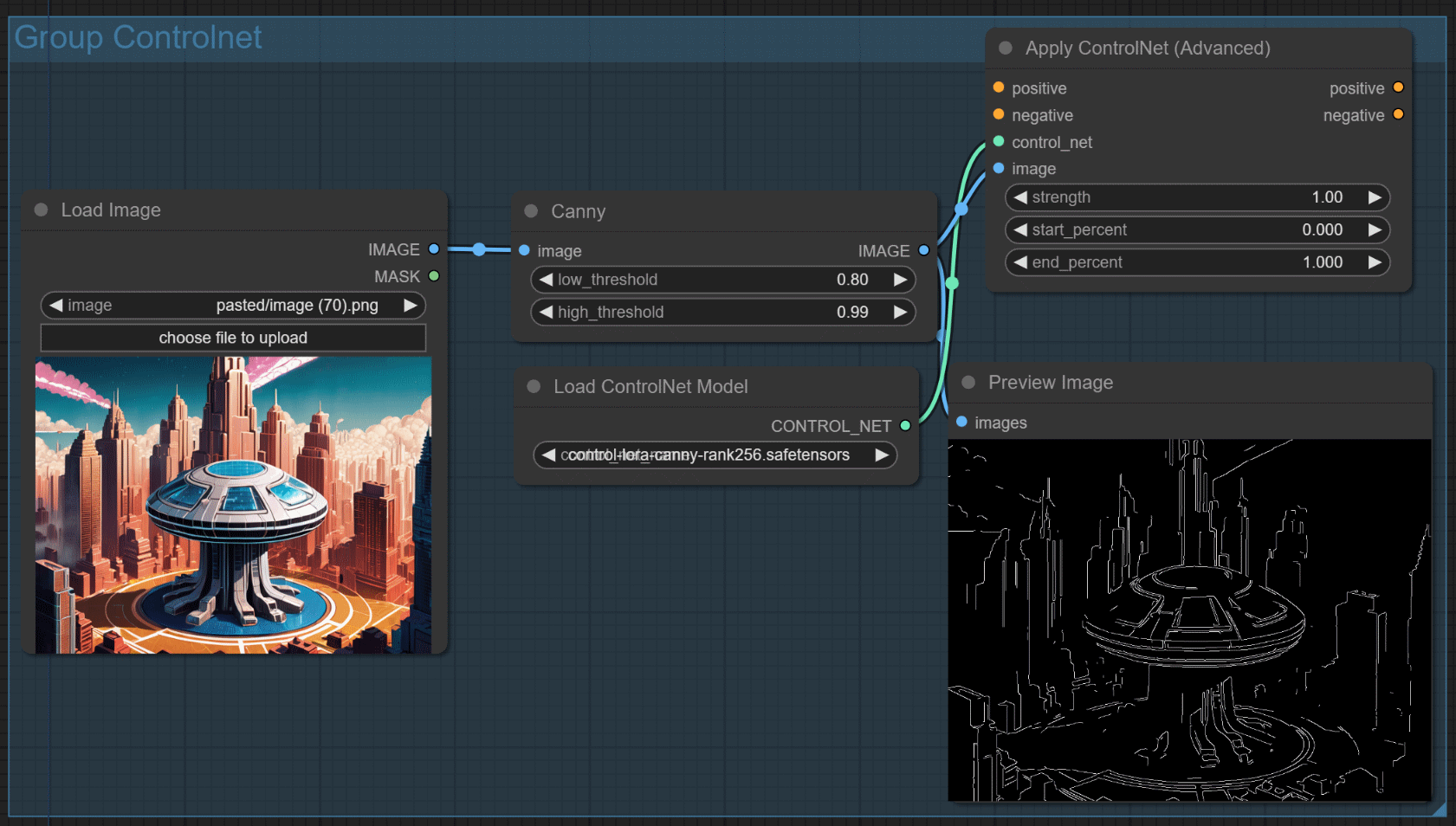Click the green MASK output socket

point(434,276)
